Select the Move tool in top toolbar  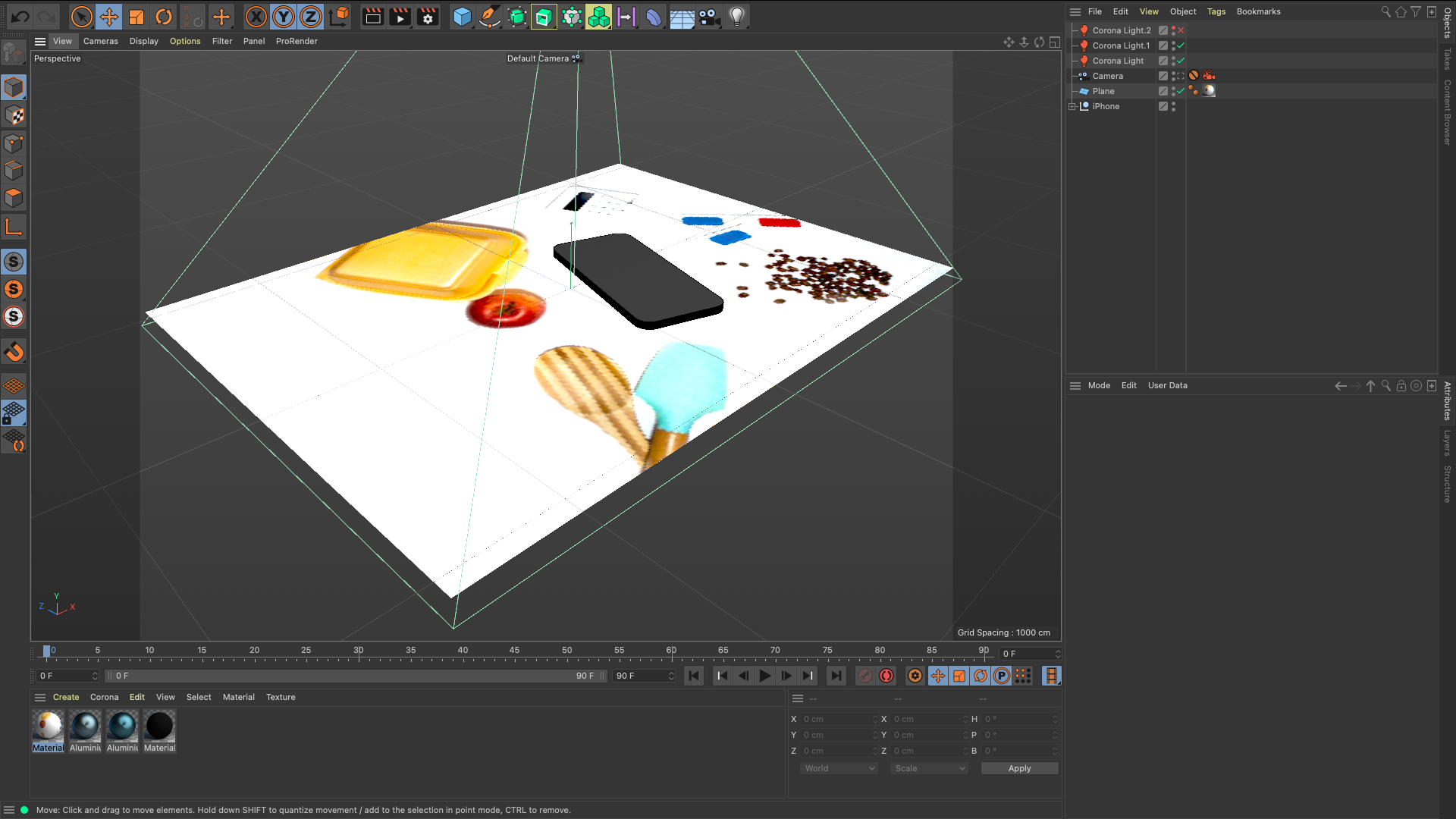[x=109, y=17]
